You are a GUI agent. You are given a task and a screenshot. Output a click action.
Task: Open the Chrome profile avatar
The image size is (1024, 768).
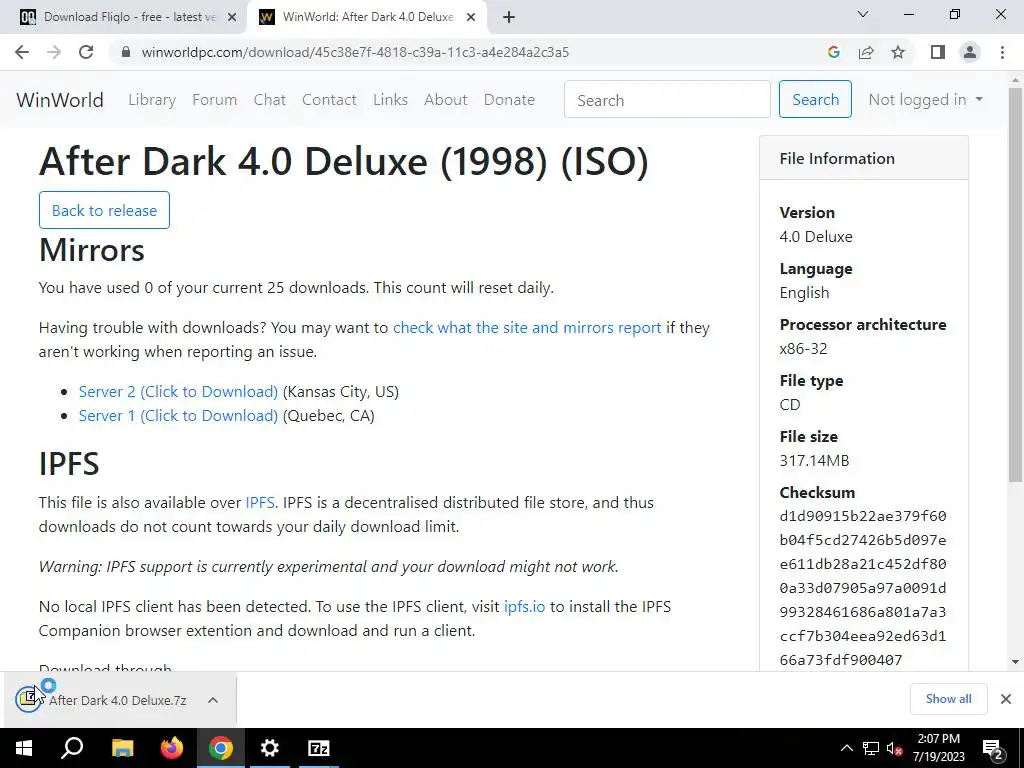(x=970, y=52)
